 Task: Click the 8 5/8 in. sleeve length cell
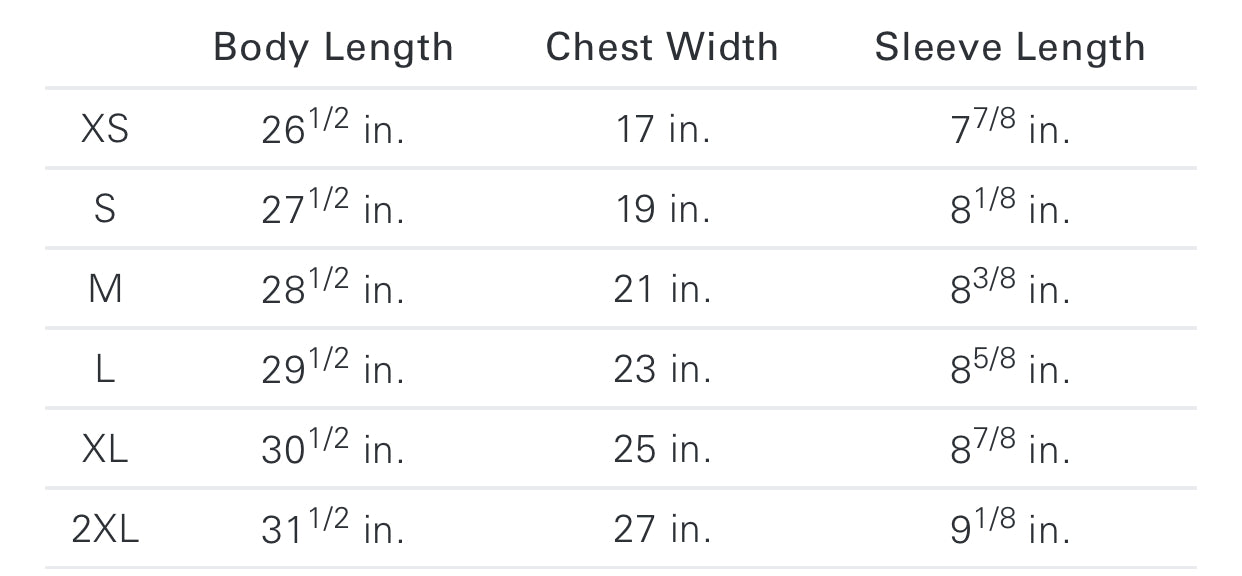1010,369
